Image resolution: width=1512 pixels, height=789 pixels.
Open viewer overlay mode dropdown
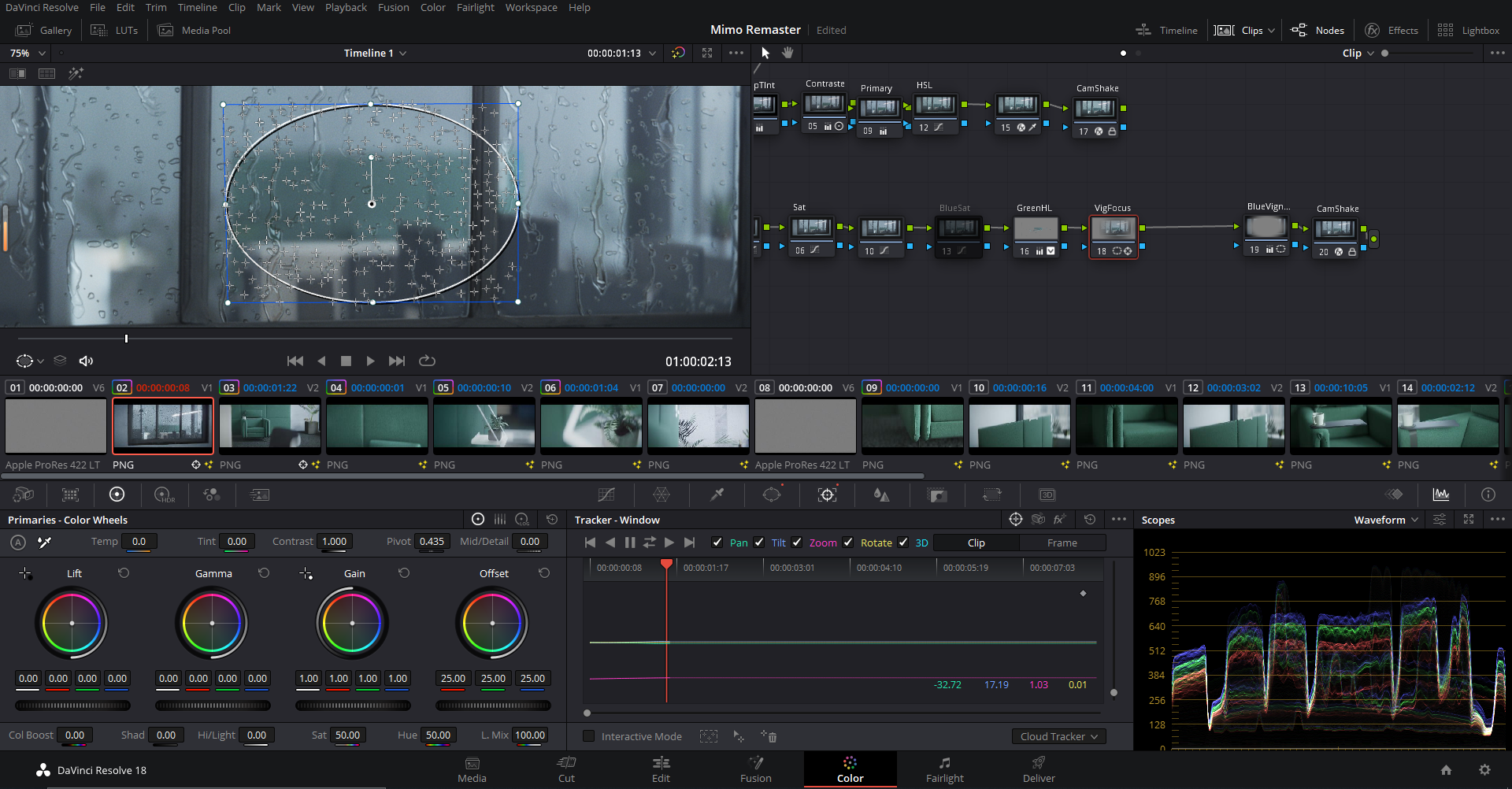pyautogui.click(x=30, y=361)
